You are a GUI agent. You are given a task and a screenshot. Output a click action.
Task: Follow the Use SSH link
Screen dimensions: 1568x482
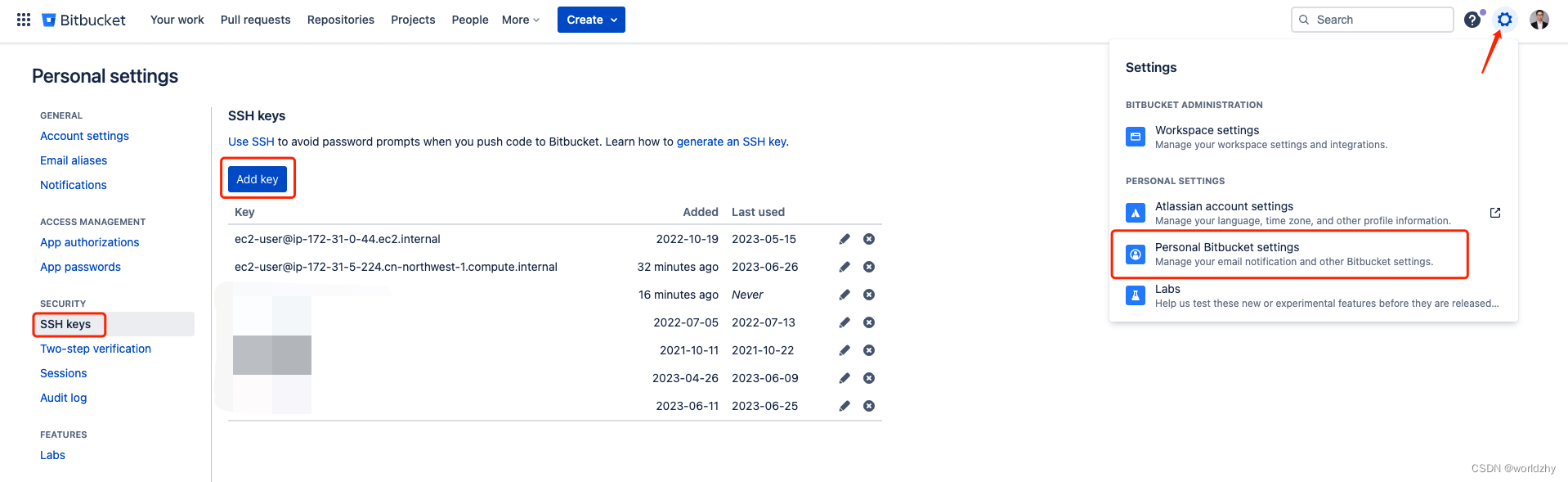pos(251,142)
